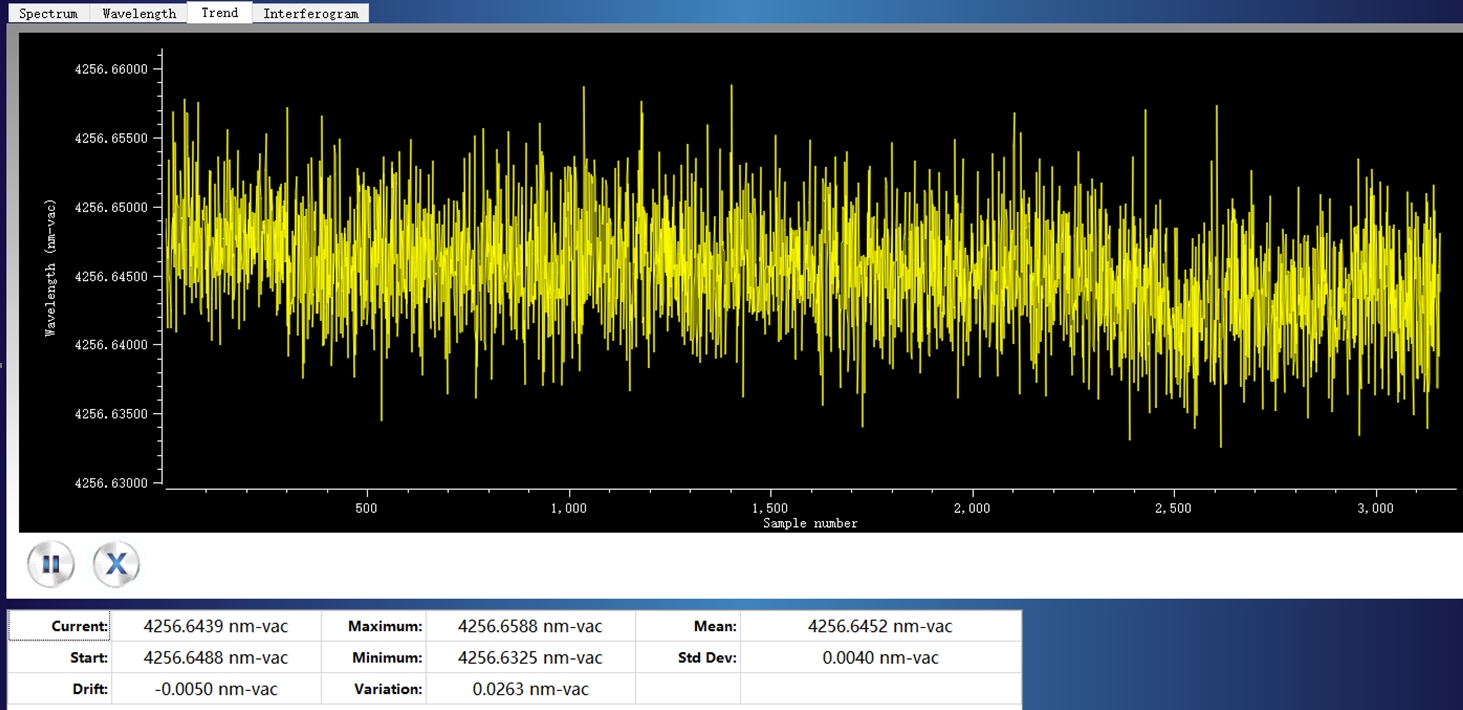The height and width of the screenshot is (710, 1463).
Task: Click the Drift value cell
Action: click(x=216, y=689)
